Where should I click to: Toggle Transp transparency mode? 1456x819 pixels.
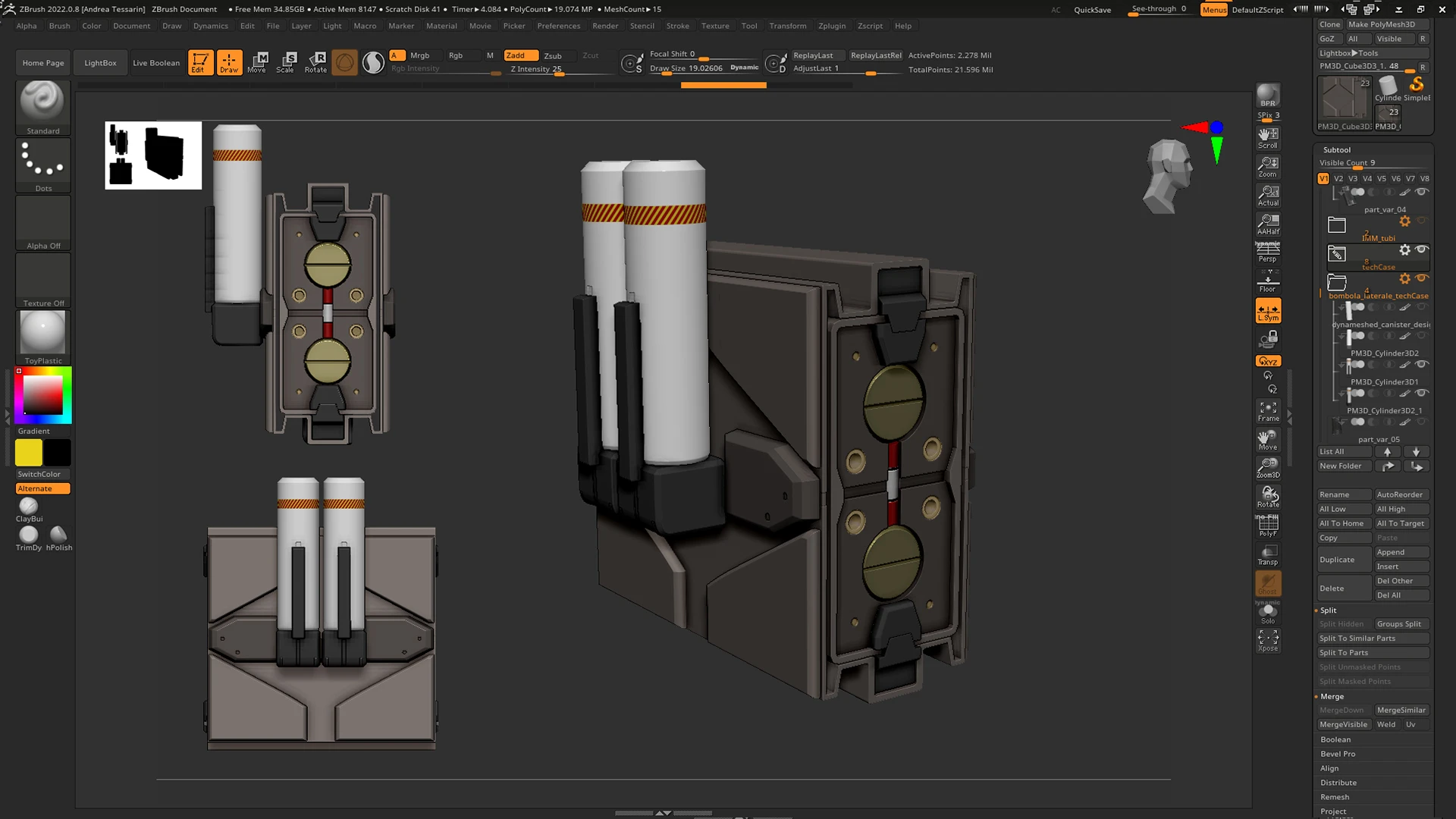(1268, 554)
